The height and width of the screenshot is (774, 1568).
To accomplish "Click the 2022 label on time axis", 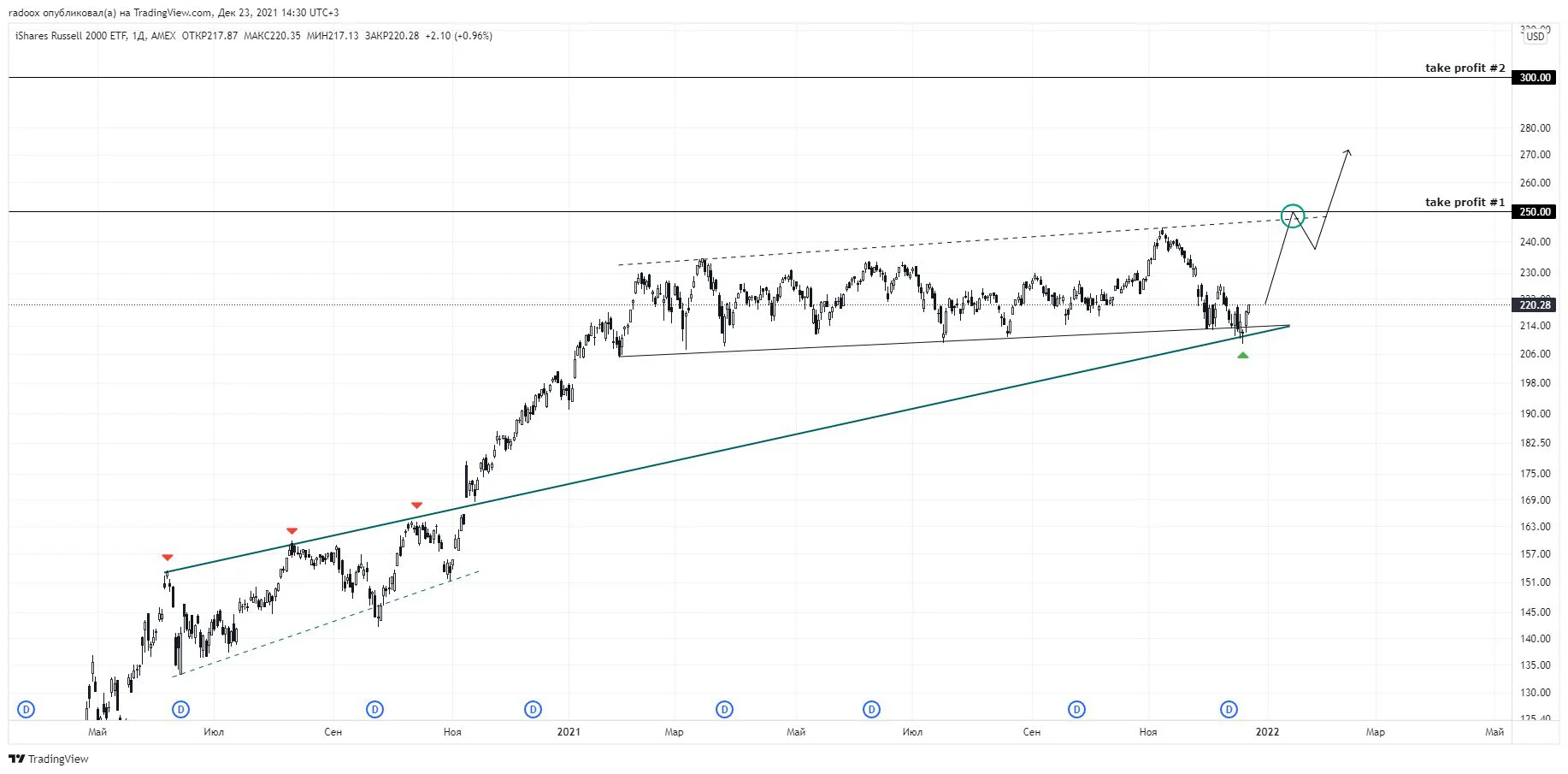I will click(1267, 732).
